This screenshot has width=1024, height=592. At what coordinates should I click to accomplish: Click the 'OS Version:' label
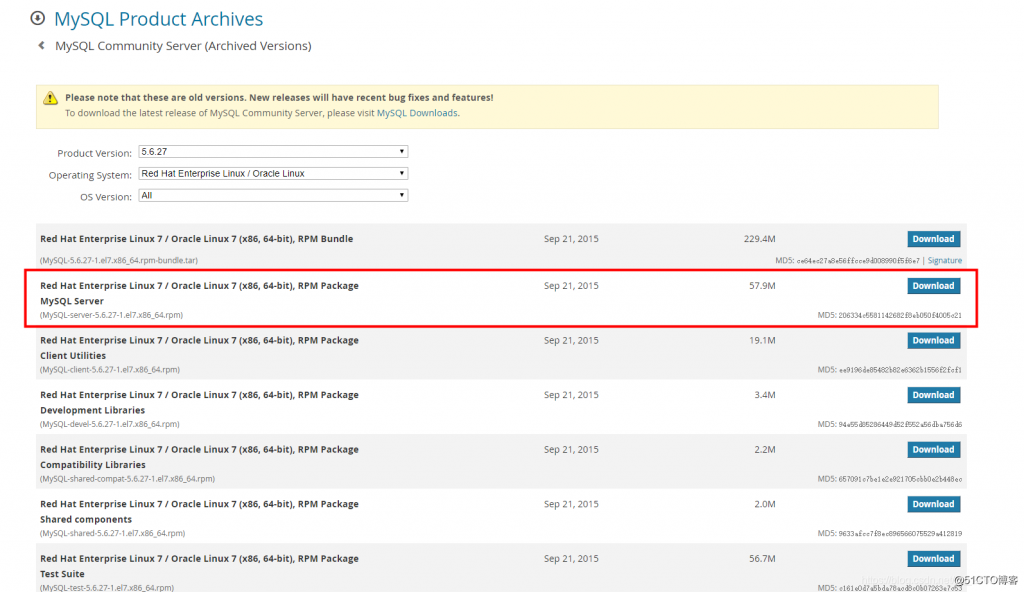[x=106, y=197]
